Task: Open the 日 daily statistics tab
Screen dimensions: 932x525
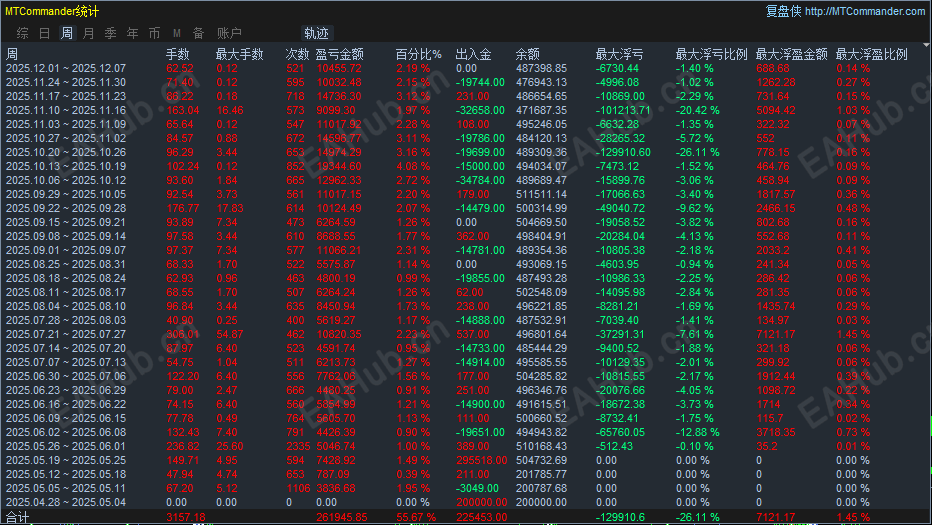Action: point(45,33)
